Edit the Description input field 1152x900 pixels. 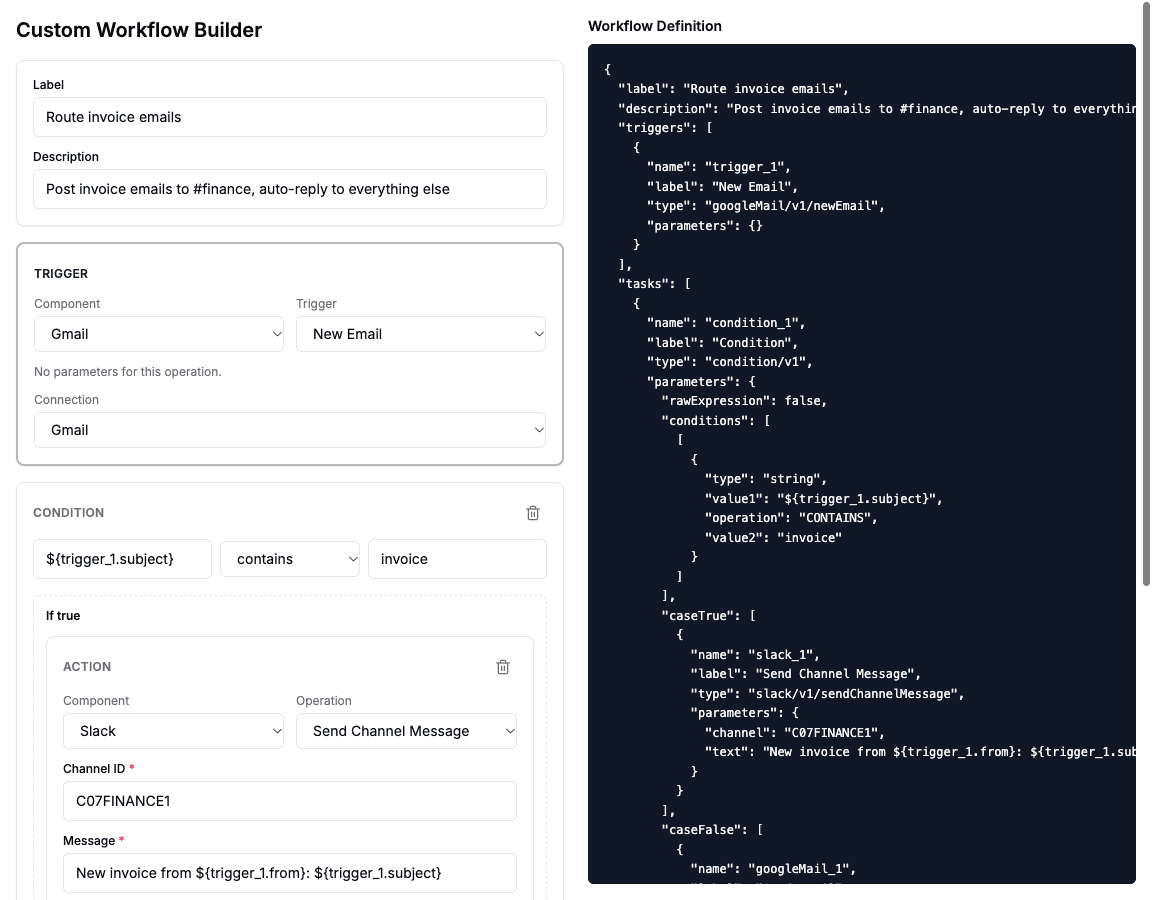point(289,190)
